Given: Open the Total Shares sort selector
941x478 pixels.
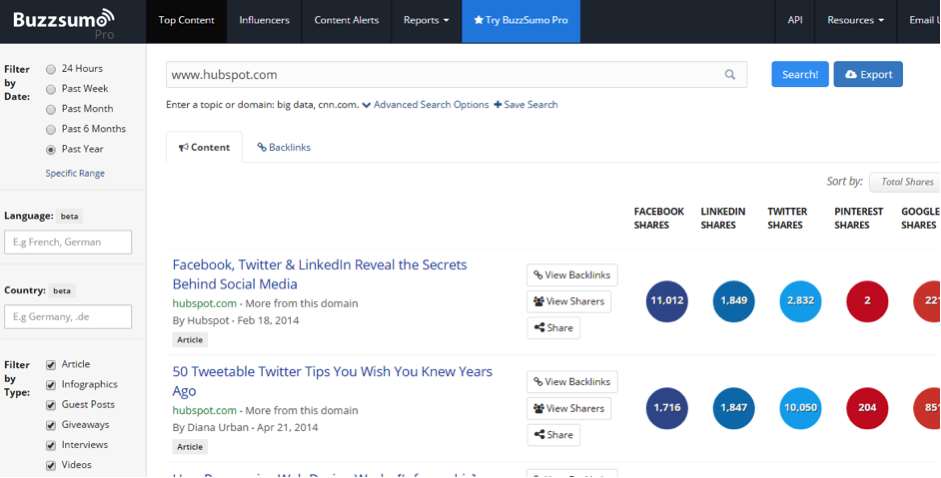Looking at the screenshot, I should point(904,182).
